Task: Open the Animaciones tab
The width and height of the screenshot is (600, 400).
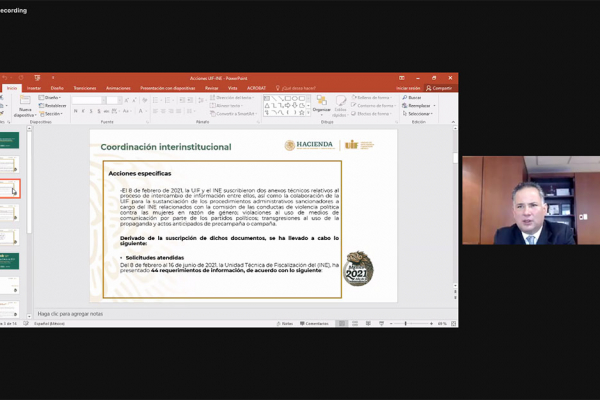Action: pos(118,88)
